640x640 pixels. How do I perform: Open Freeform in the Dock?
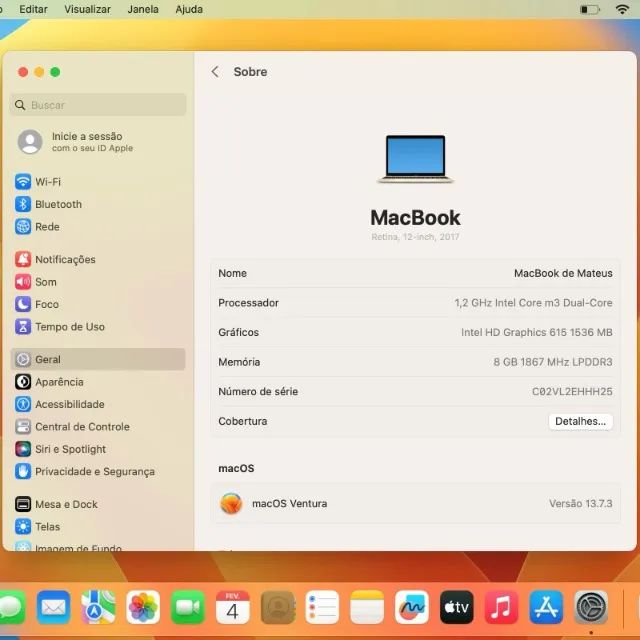coord(412,607)
